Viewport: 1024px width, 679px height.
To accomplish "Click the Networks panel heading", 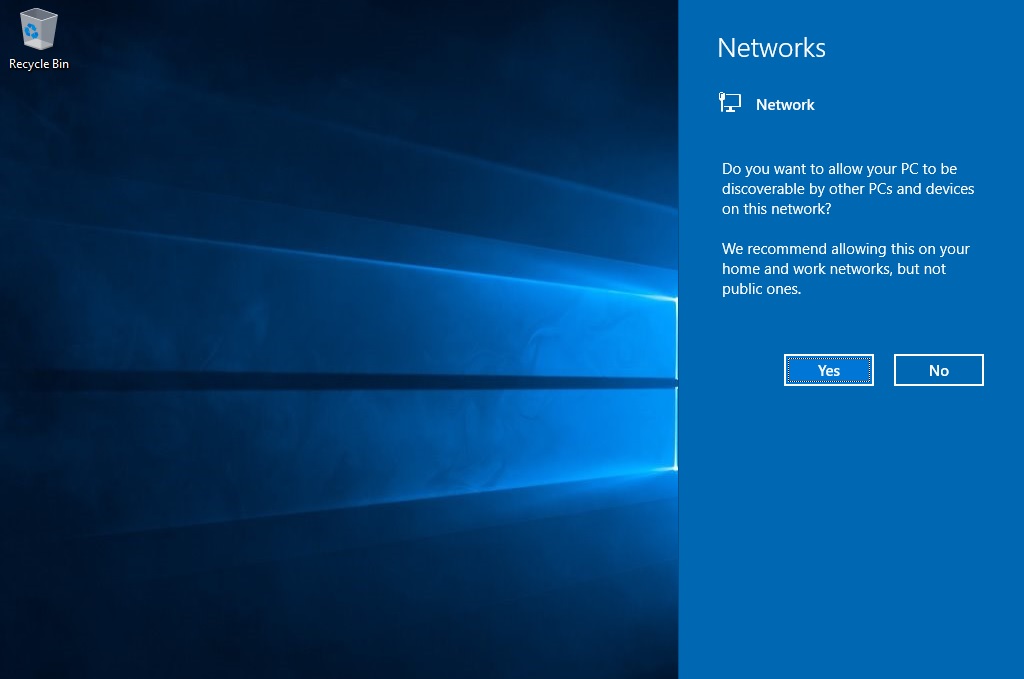I will pyautogui.click(x=771, y=48).
